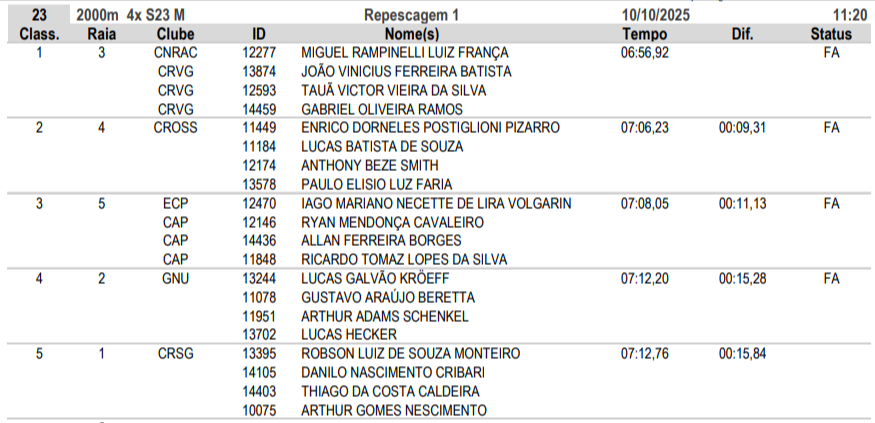Click the 'Nome(s)' column header

(x=412, y=34)
